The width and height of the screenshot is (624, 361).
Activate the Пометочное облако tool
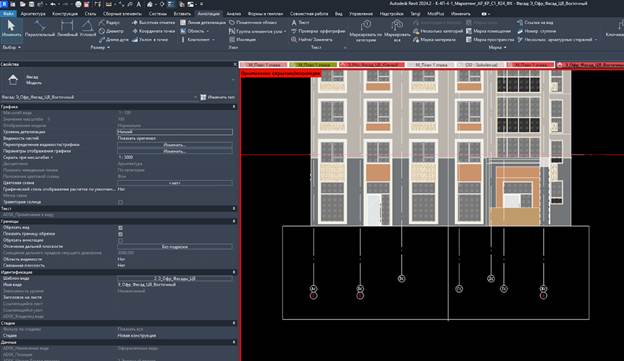click(253, 23)
